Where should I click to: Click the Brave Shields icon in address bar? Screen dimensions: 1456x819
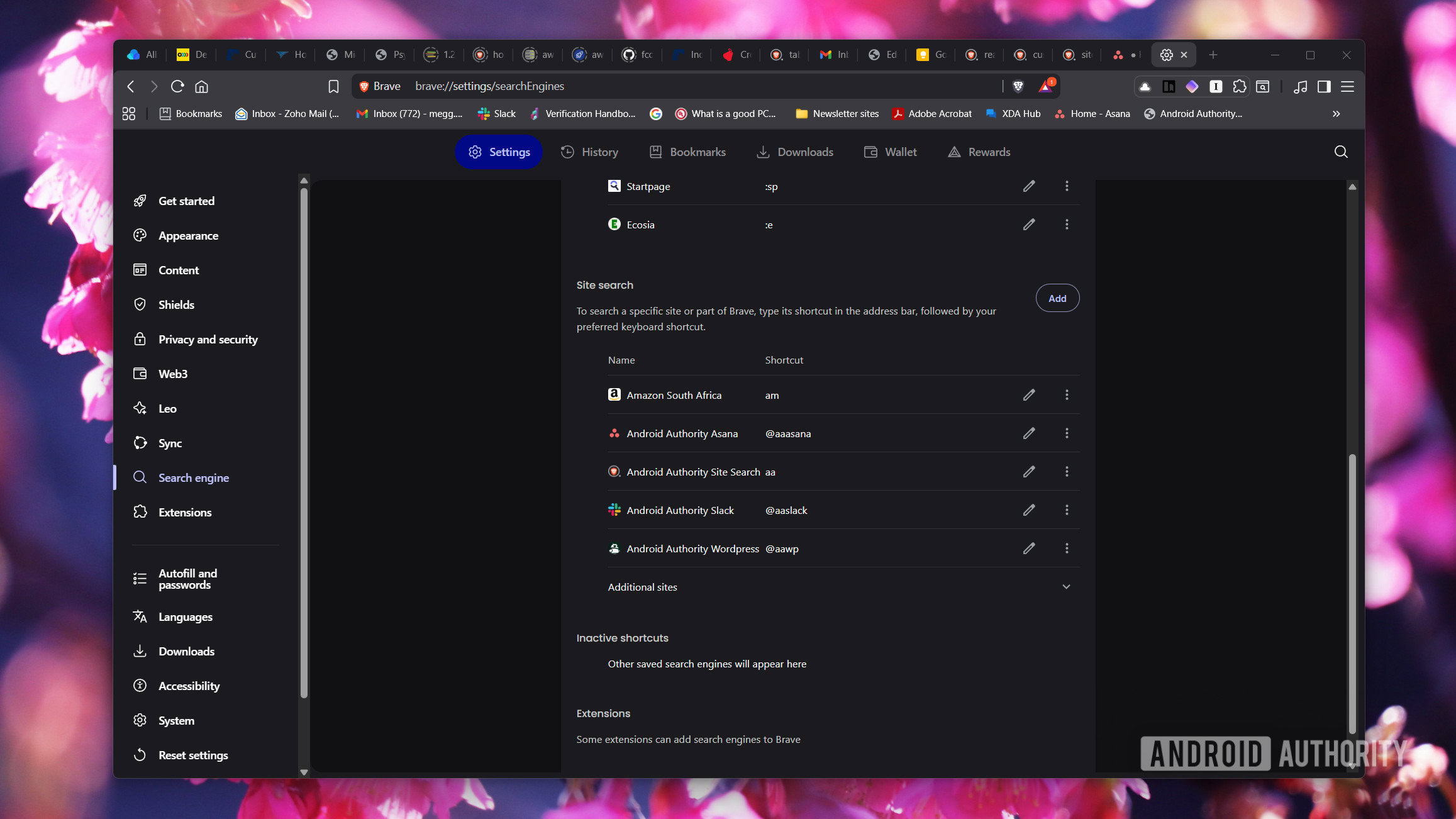tap(1018, 86)
